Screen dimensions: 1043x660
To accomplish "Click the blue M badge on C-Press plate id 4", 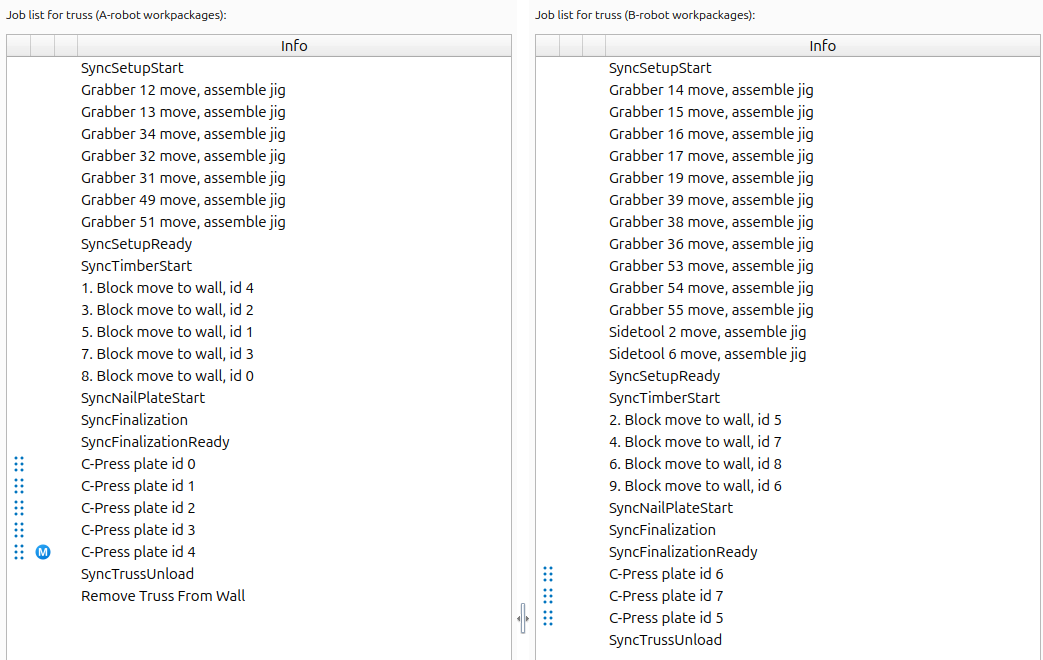I will point(42,551).
